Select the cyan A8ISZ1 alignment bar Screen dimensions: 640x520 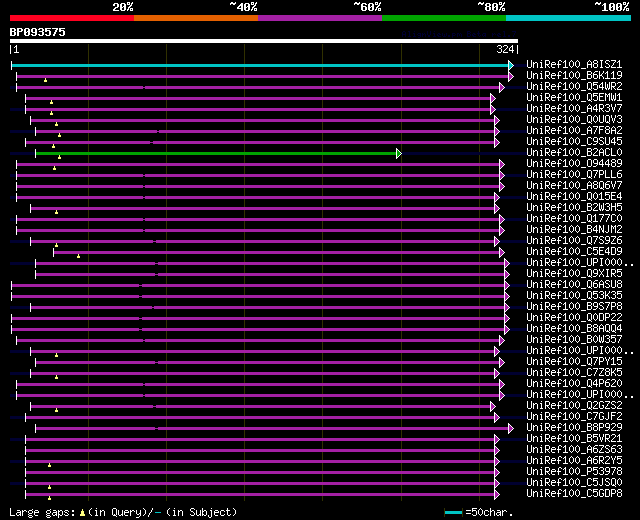tap(260, 65)
